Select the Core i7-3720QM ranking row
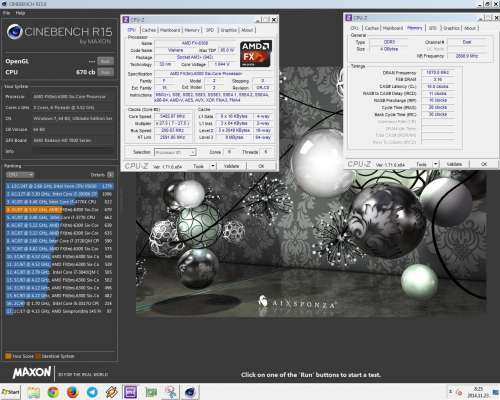This screenshot has width=500, height=400. pyautogui.click(x=59, y=241)
